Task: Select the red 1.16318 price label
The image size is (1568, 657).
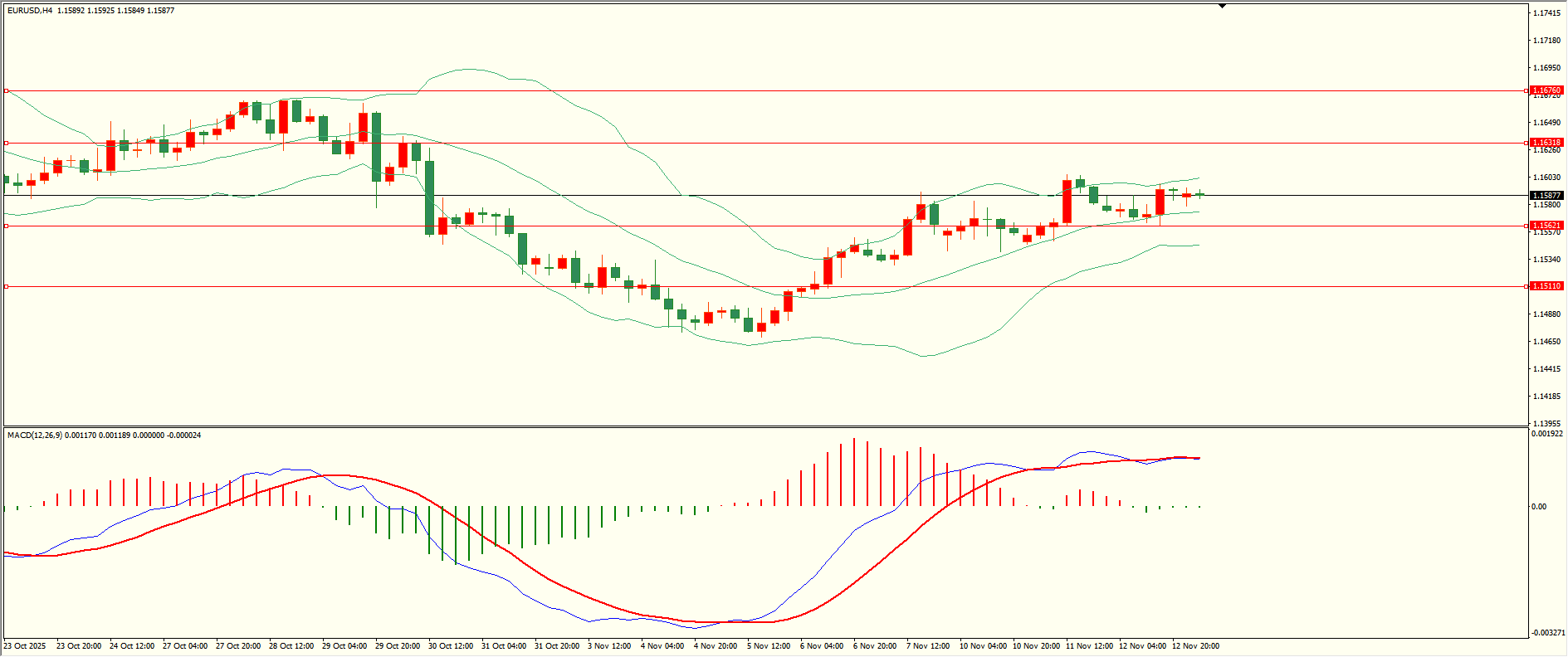Action: [1546, 143]
